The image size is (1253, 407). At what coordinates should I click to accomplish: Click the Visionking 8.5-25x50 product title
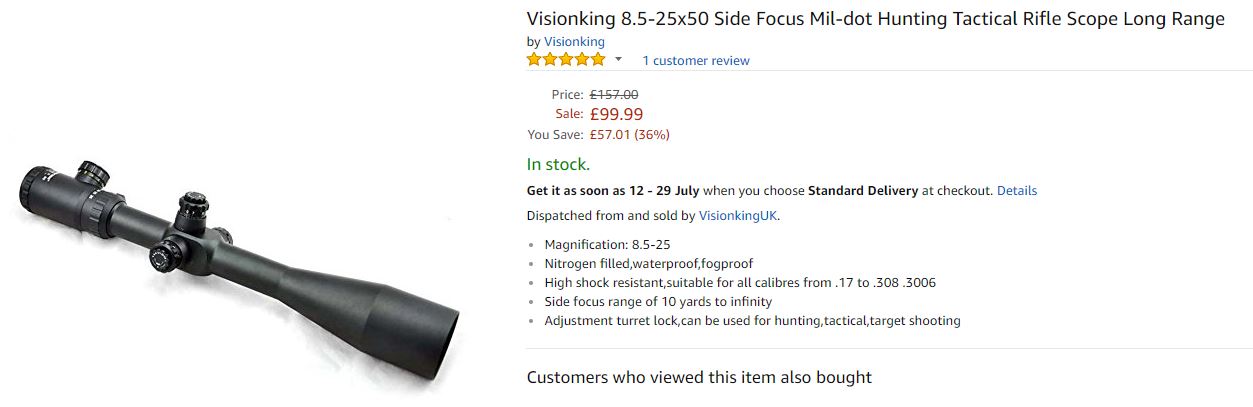click(875, 19)
